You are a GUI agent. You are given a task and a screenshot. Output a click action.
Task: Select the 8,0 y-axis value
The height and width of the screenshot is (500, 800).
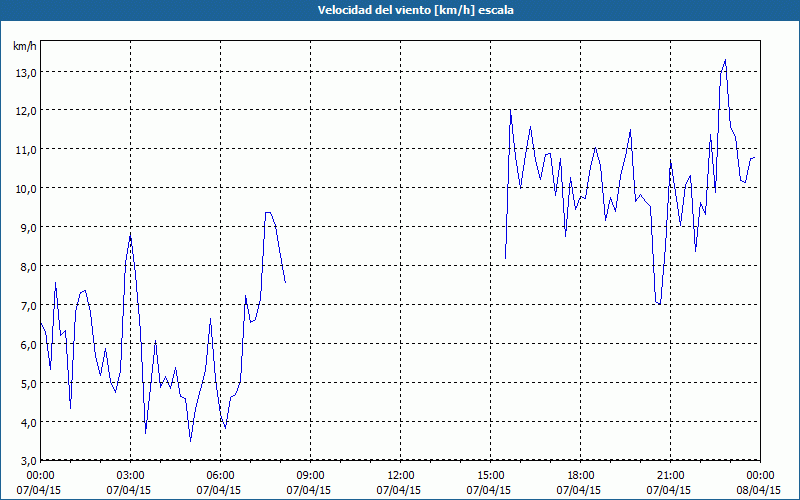[x=29, y=267]
